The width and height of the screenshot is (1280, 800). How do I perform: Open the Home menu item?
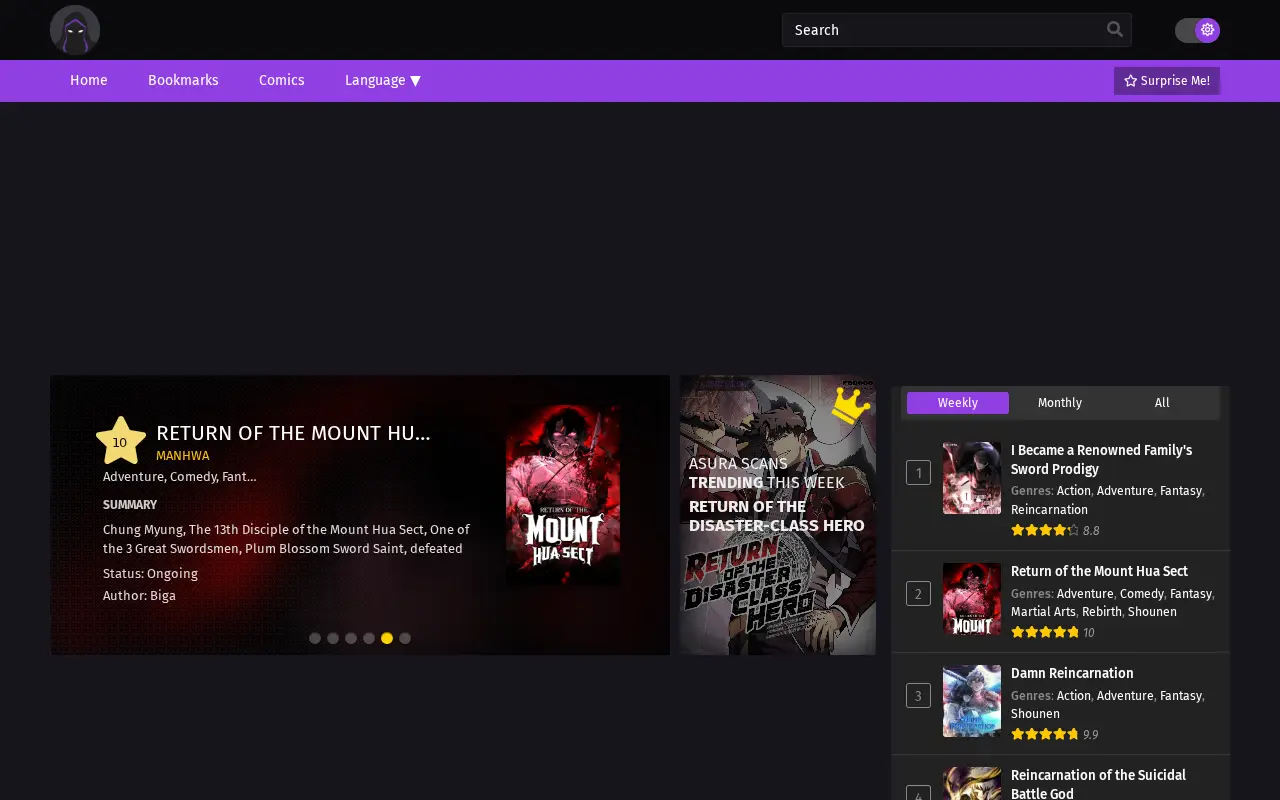(x=89, y=80)
